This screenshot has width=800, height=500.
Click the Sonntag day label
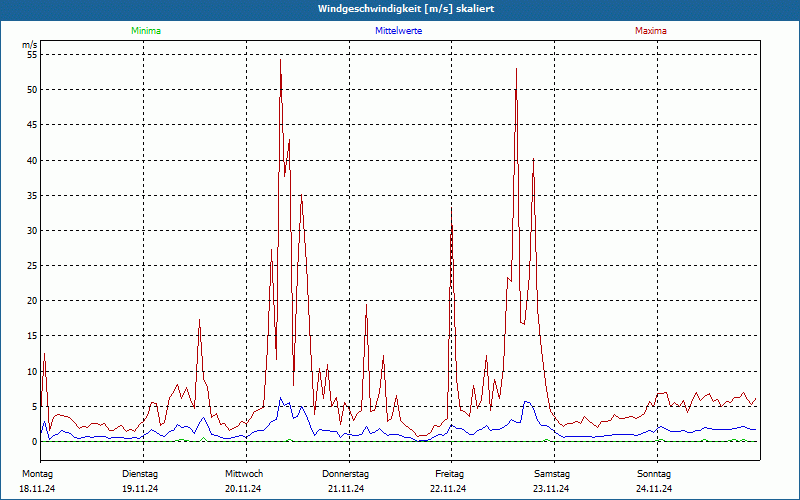pyautogui.click(x=654, y=474)
